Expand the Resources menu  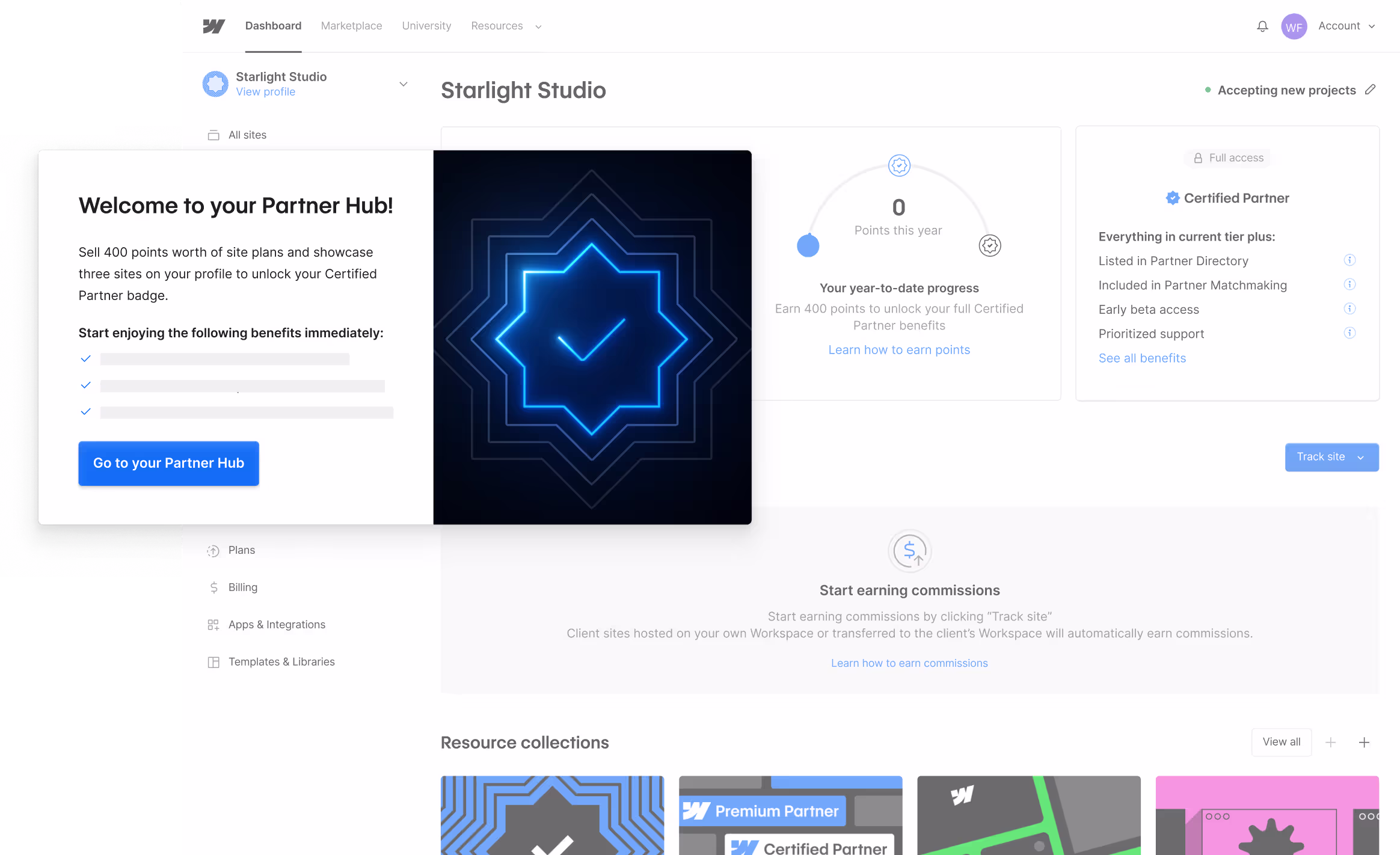506,26
